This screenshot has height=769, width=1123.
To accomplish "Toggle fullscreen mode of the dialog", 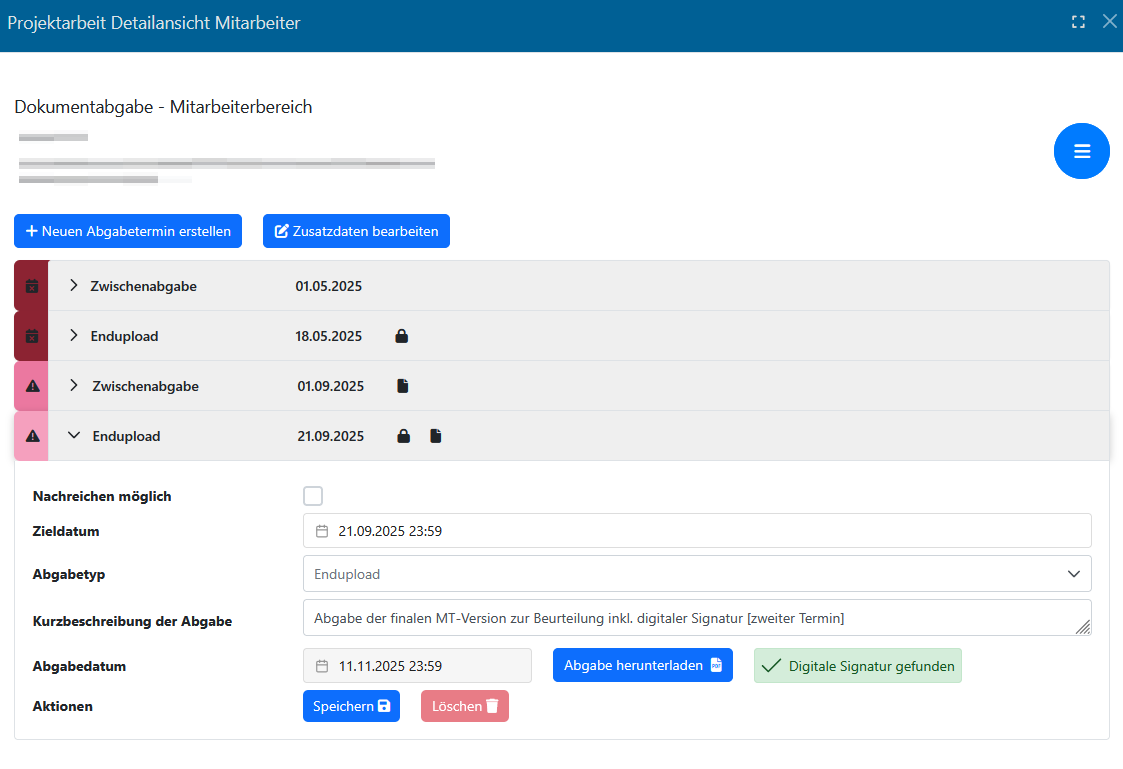I will (1078, 22).
